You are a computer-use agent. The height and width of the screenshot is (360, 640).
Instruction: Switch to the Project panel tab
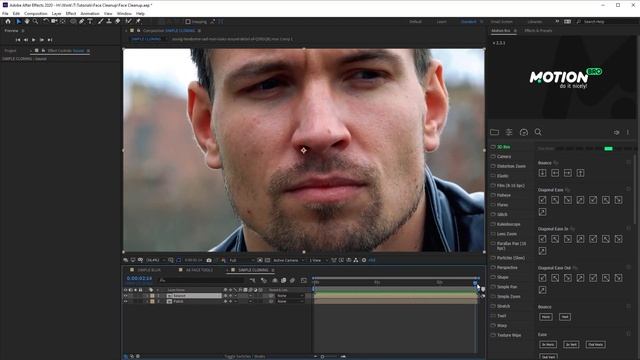click(x=10, y=51)
